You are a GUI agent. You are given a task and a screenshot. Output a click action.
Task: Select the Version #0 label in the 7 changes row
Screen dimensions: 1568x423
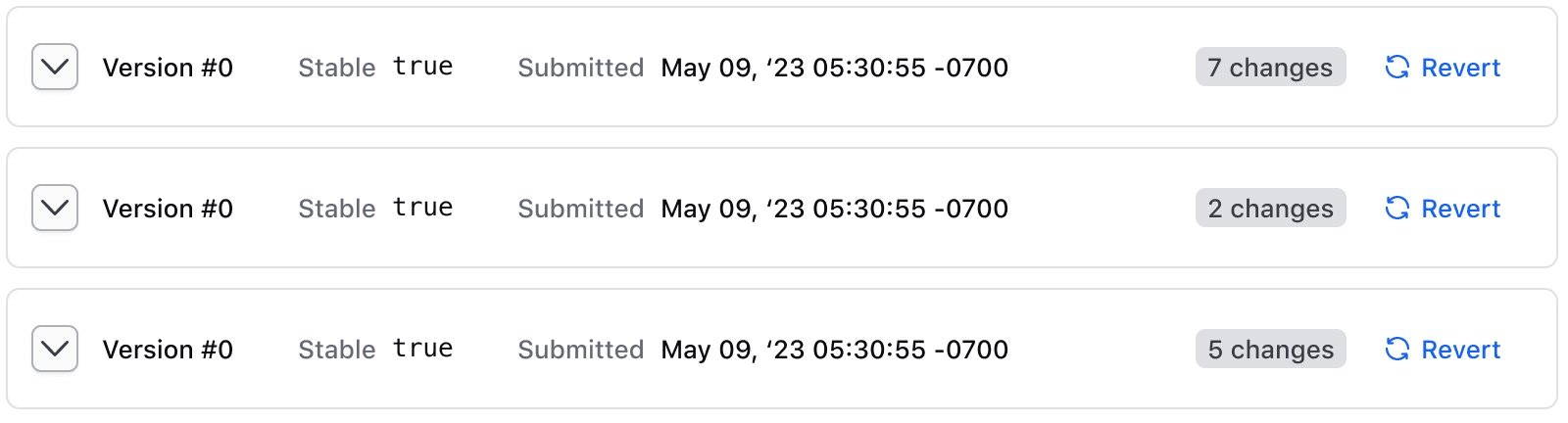(168, 68)
